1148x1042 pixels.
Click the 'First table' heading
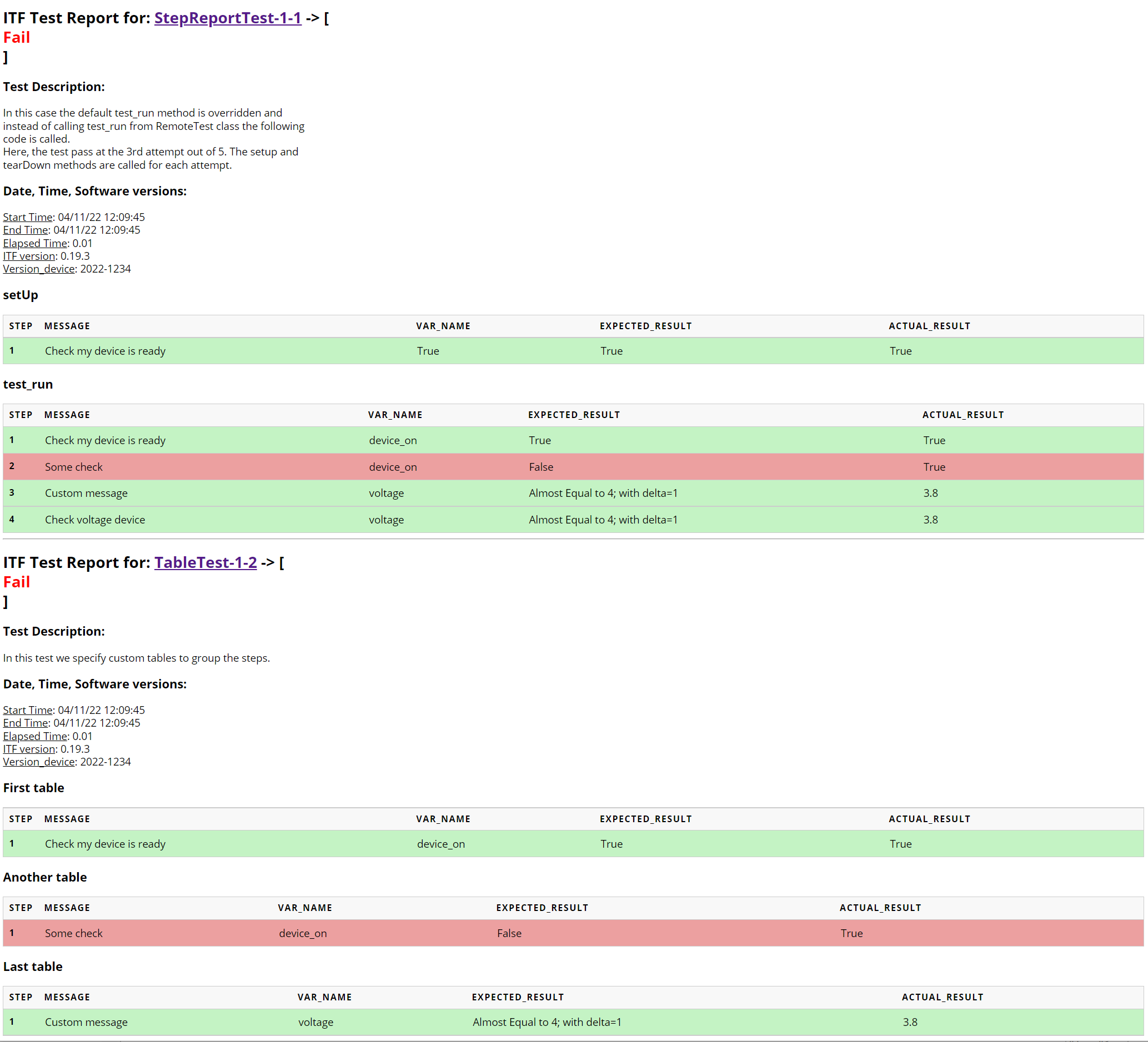click(33, 788)
